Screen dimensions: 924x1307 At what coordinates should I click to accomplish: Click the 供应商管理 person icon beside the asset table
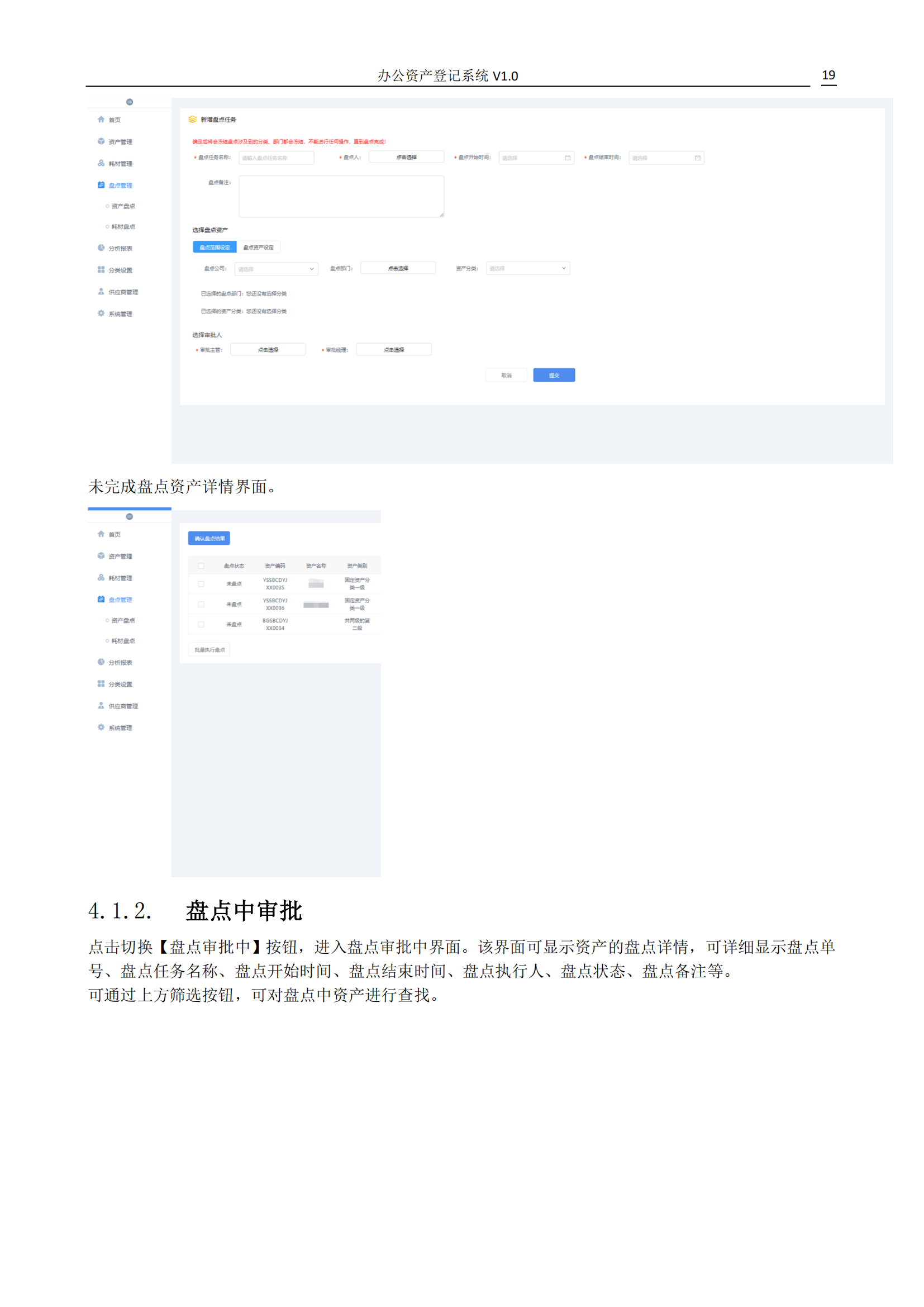point(101,706)
